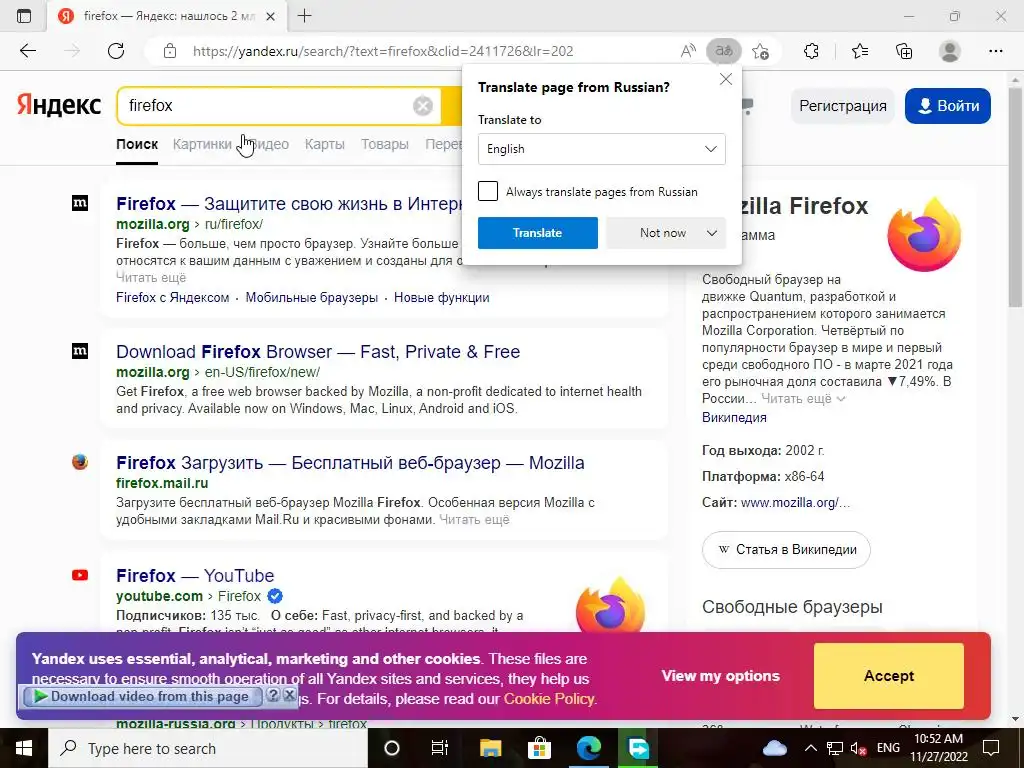1024x768 pixels.
Task: Click the help question mark on download bar
Action: 274,695
